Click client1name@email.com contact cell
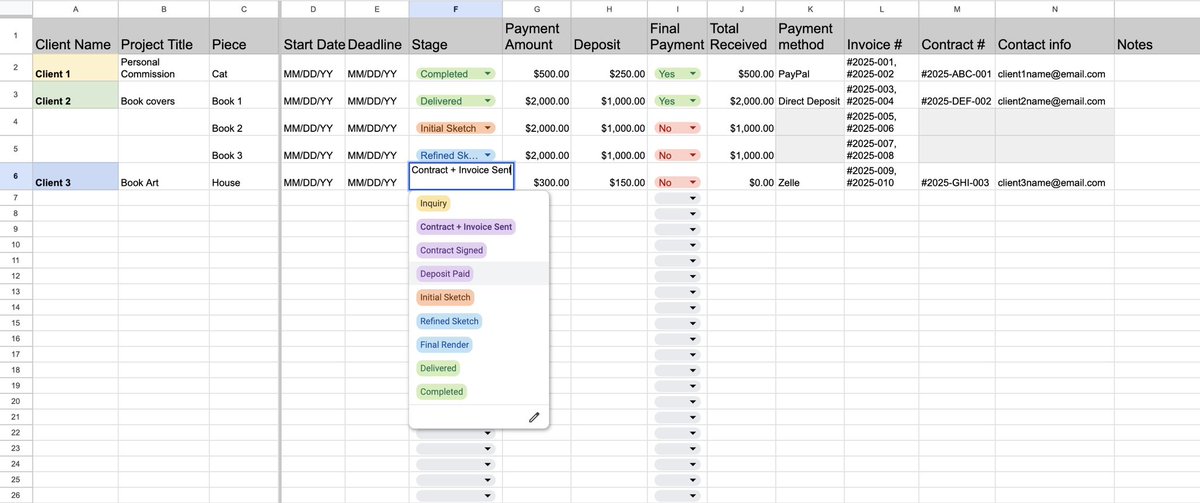1200x503 pixels. pyautogui.click(x=1054, y=68)
